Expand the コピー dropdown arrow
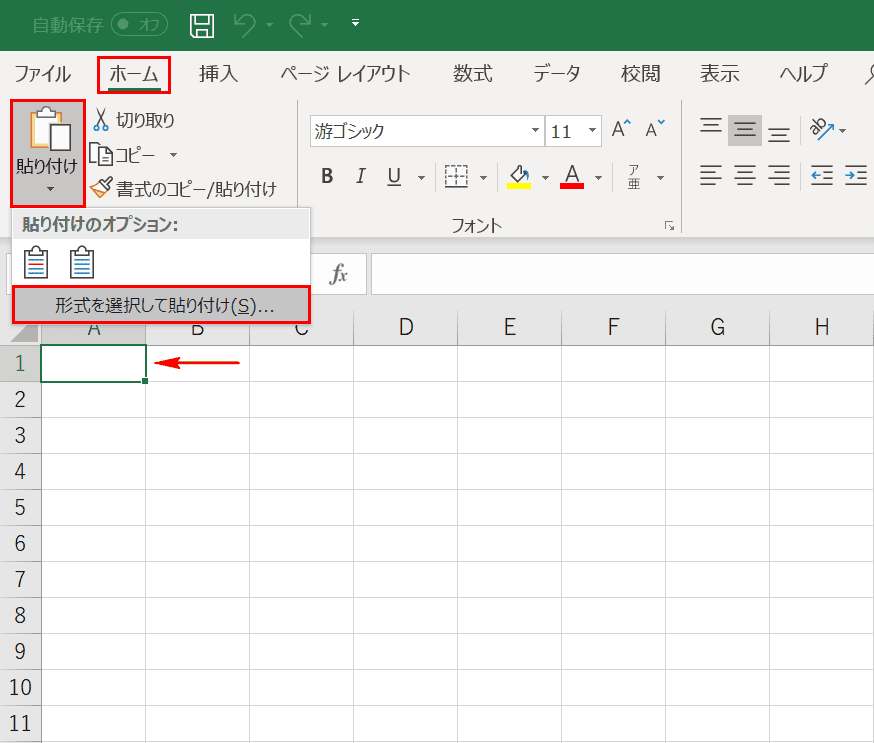This screenshot has height=743, width=874. 173,155
